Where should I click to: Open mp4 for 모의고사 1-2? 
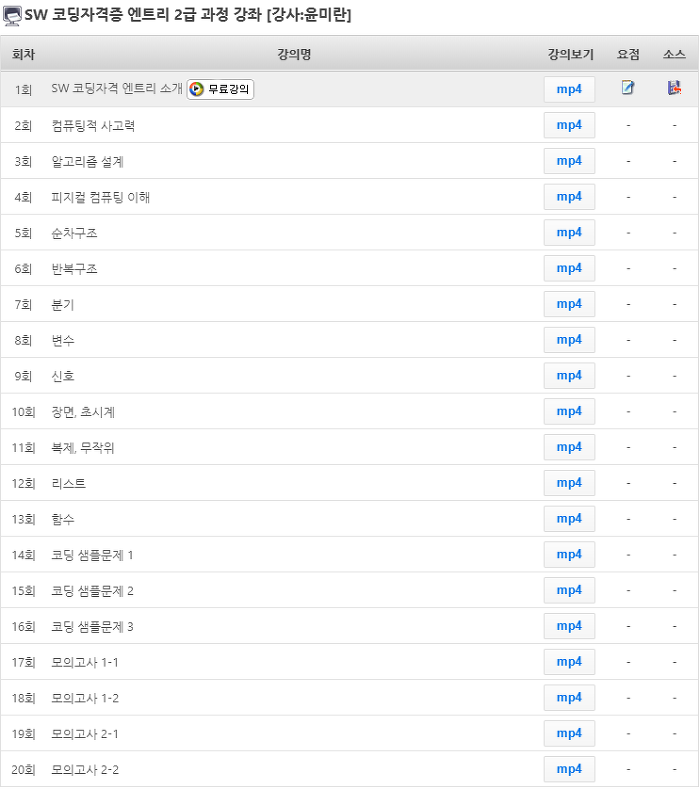pos(569,697)
